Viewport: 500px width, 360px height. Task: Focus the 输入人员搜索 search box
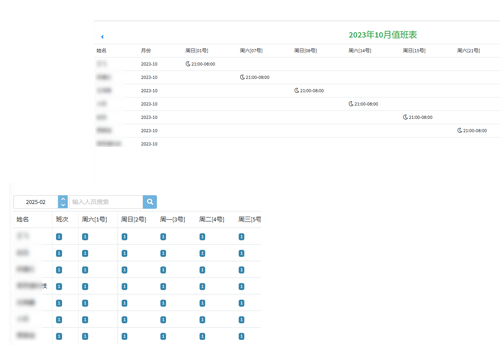coord(106,202)
